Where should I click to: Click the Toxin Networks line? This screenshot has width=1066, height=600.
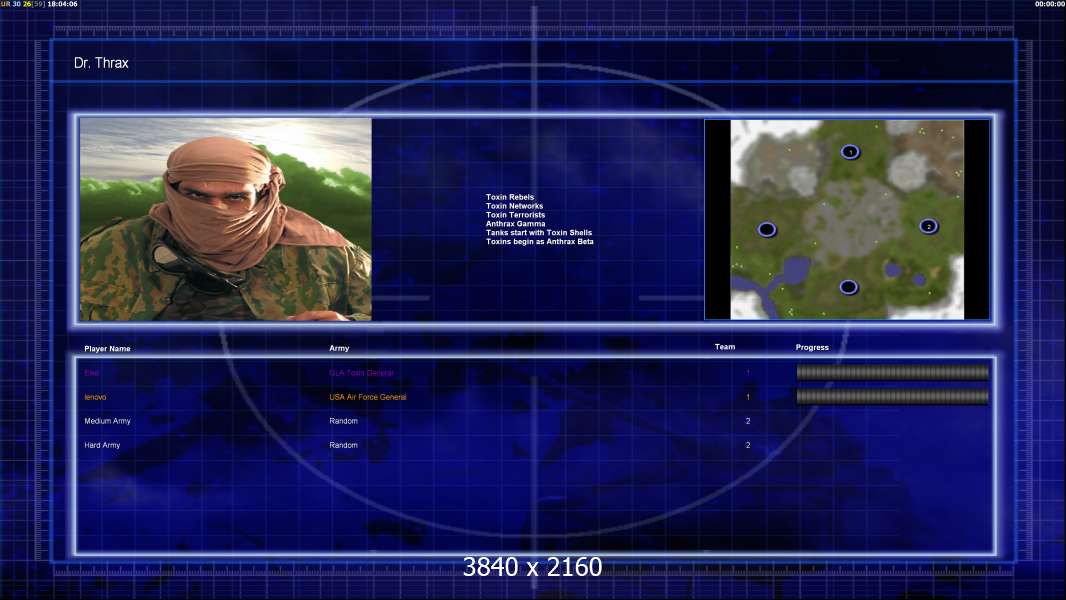pos(515,206)
